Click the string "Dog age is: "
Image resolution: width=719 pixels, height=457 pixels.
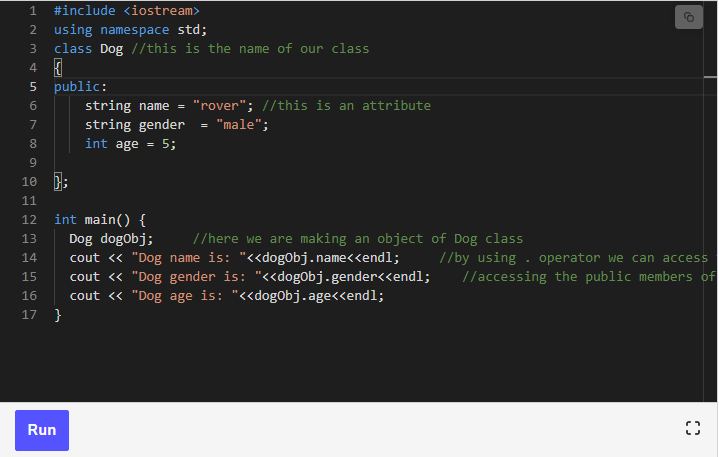coord(185,296)
